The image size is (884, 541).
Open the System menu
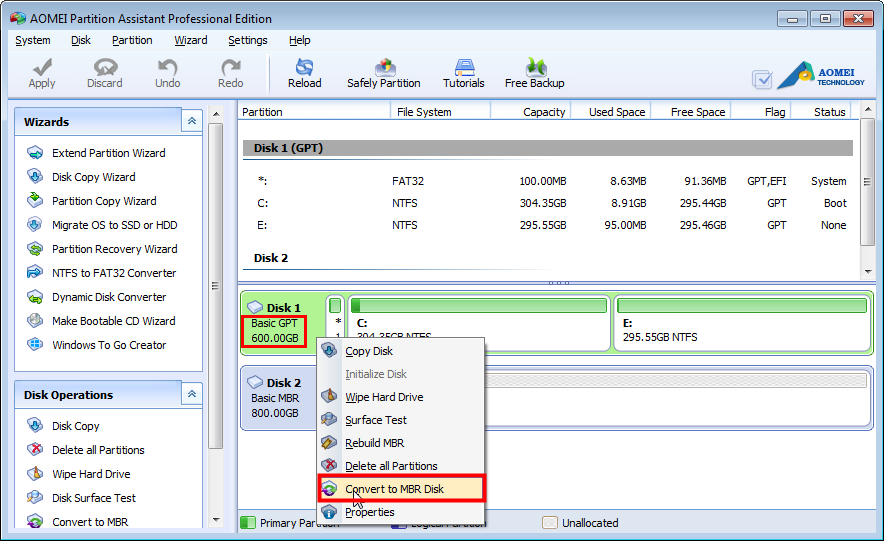pyautogui.click(x=33, y=40)
